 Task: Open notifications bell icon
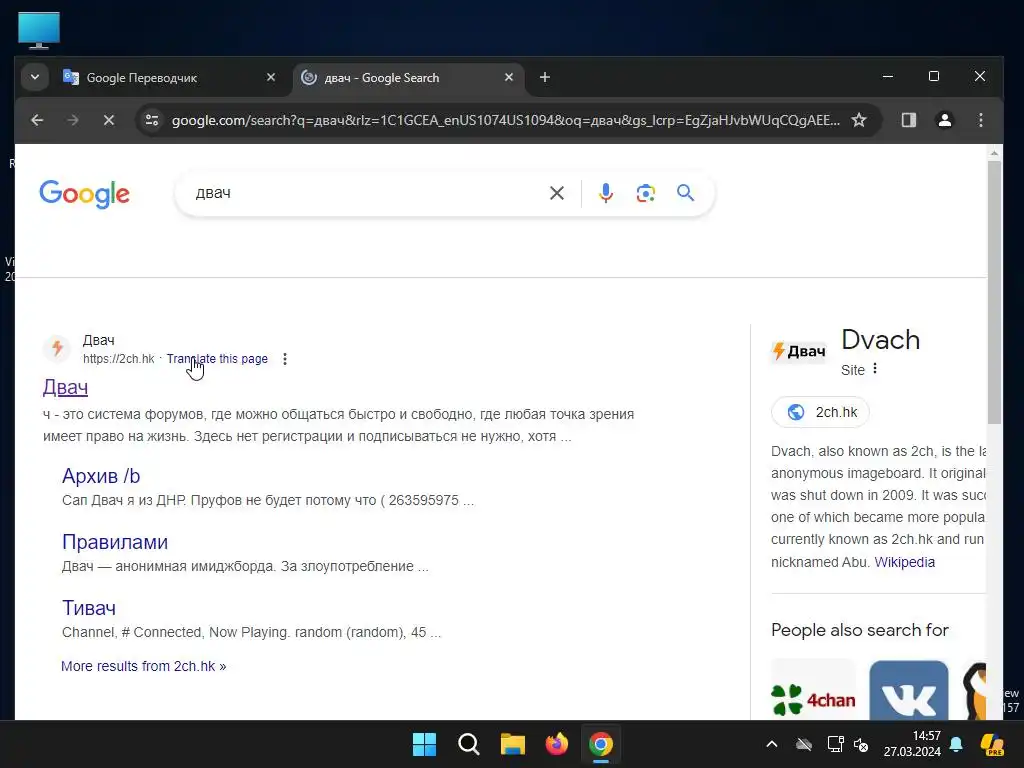point(956,744)
